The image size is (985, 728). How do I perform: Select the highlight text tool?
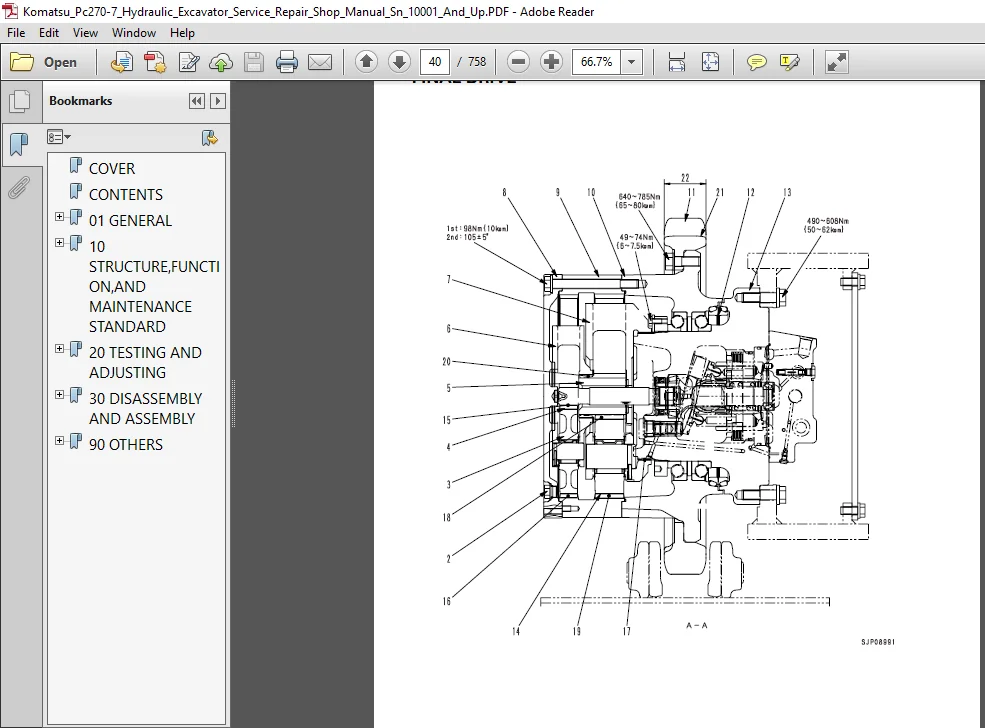tap(789, 62)
